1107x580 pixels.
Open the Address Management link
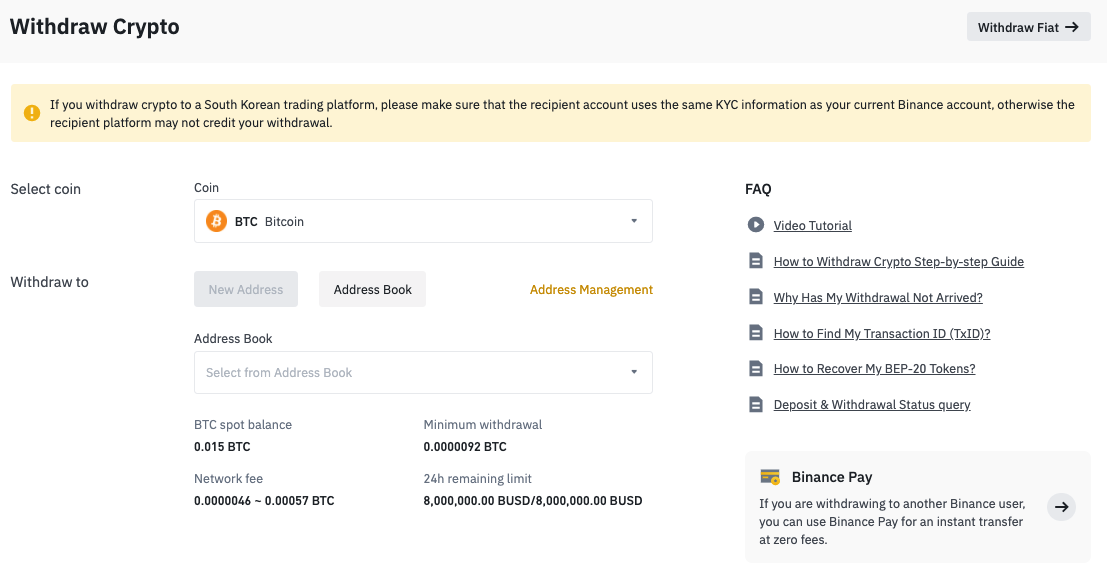(591, 289)
